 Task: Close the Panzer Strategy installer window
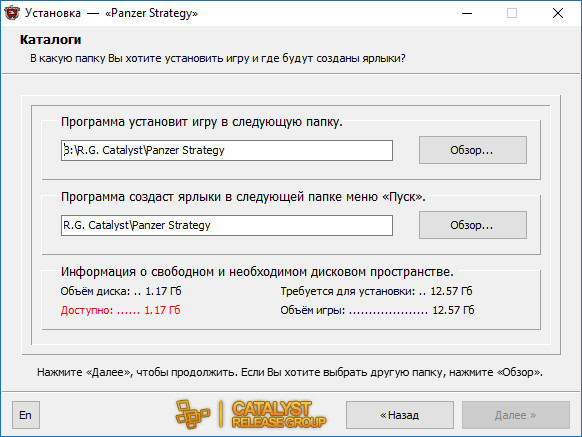(558, 13)
